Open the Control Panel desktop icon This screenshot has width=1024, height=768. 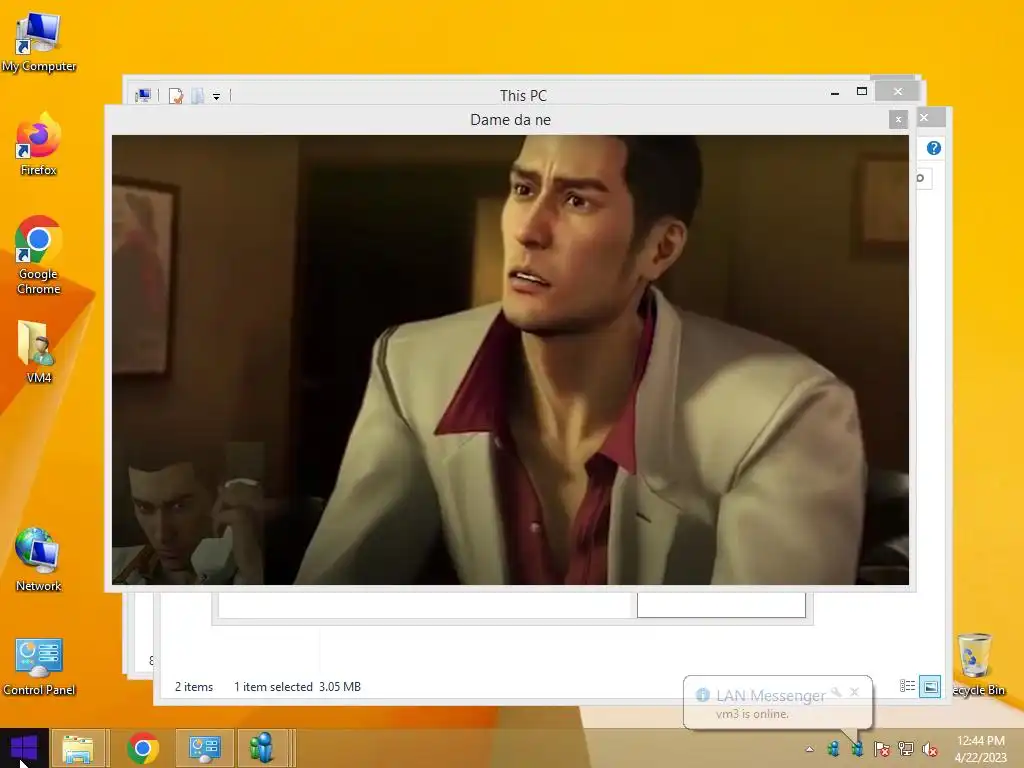(39, 666)
